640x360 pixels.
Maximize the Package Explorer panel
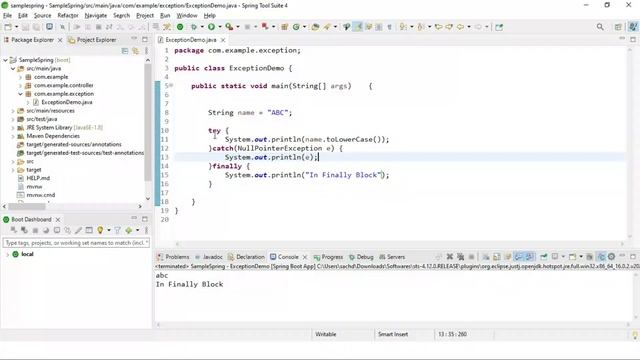144,39
